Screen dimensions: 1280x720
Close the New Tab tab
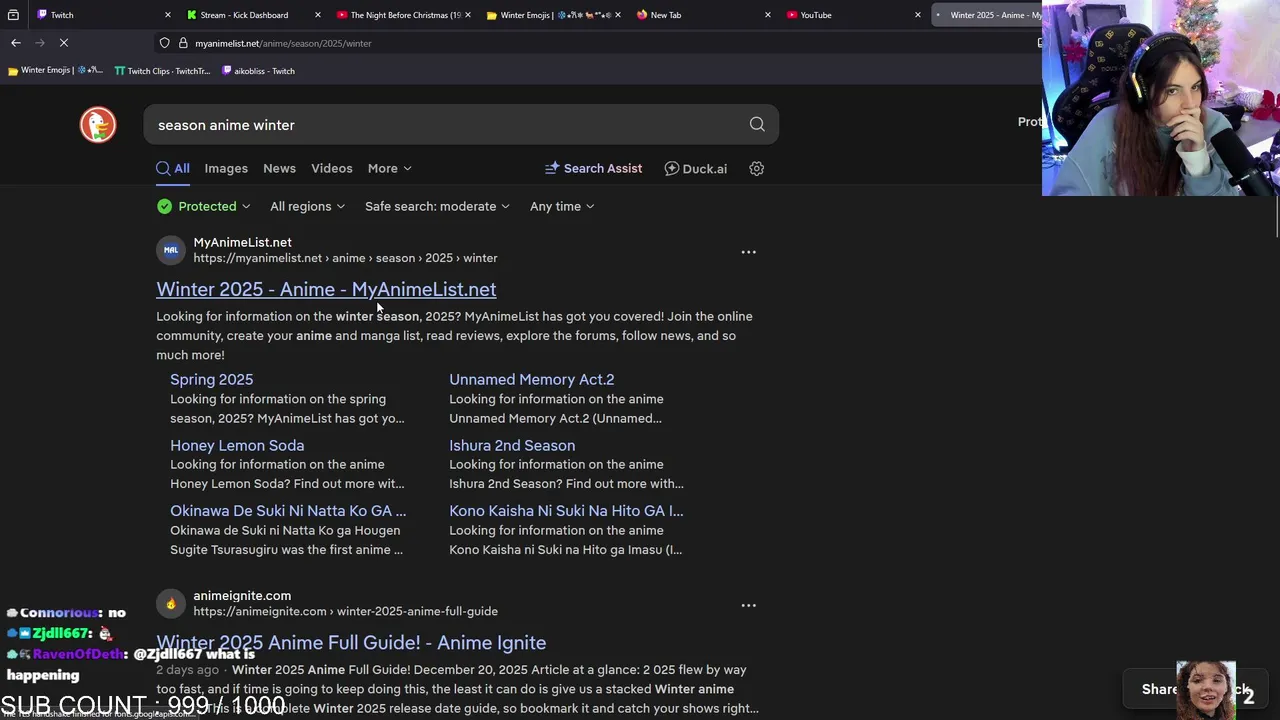click(768, 15)
